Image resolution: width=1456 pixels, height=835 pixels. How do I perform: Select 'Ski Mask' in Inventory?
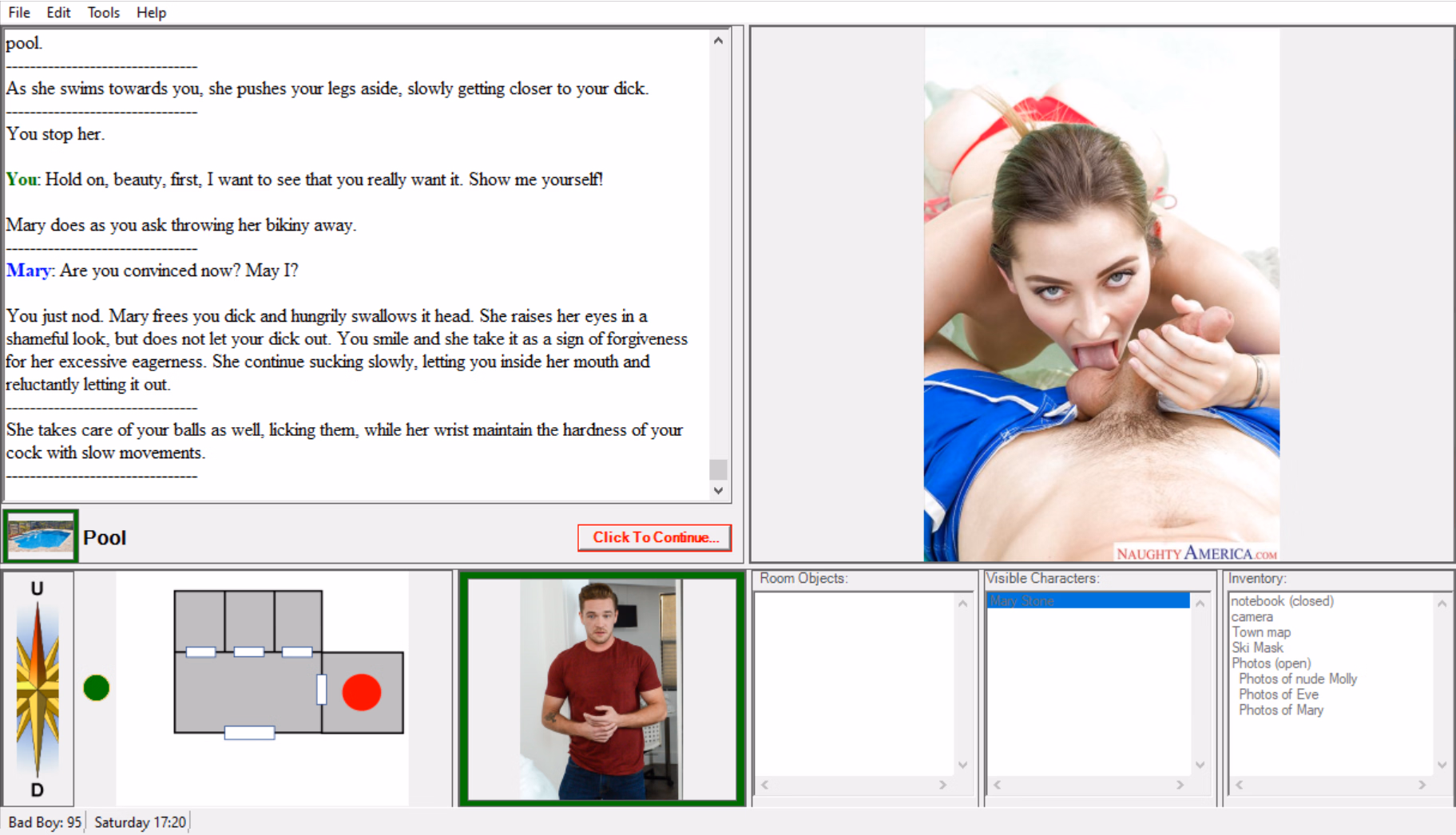coord(1257,647)
